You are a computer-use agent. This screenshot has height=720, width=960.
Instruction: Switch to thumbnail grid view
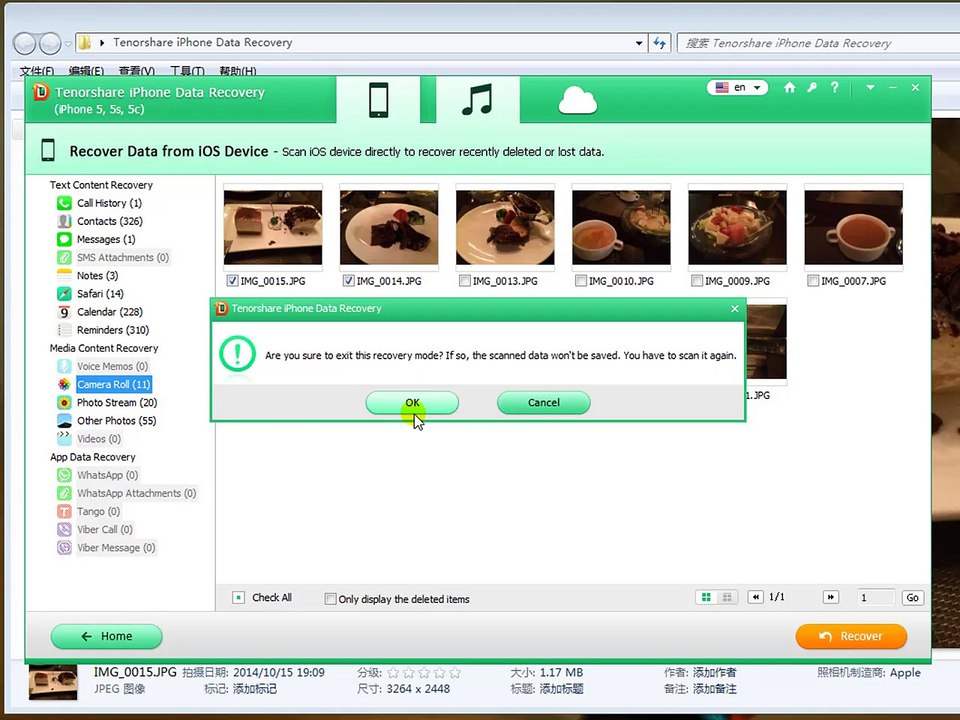(706, 598)
